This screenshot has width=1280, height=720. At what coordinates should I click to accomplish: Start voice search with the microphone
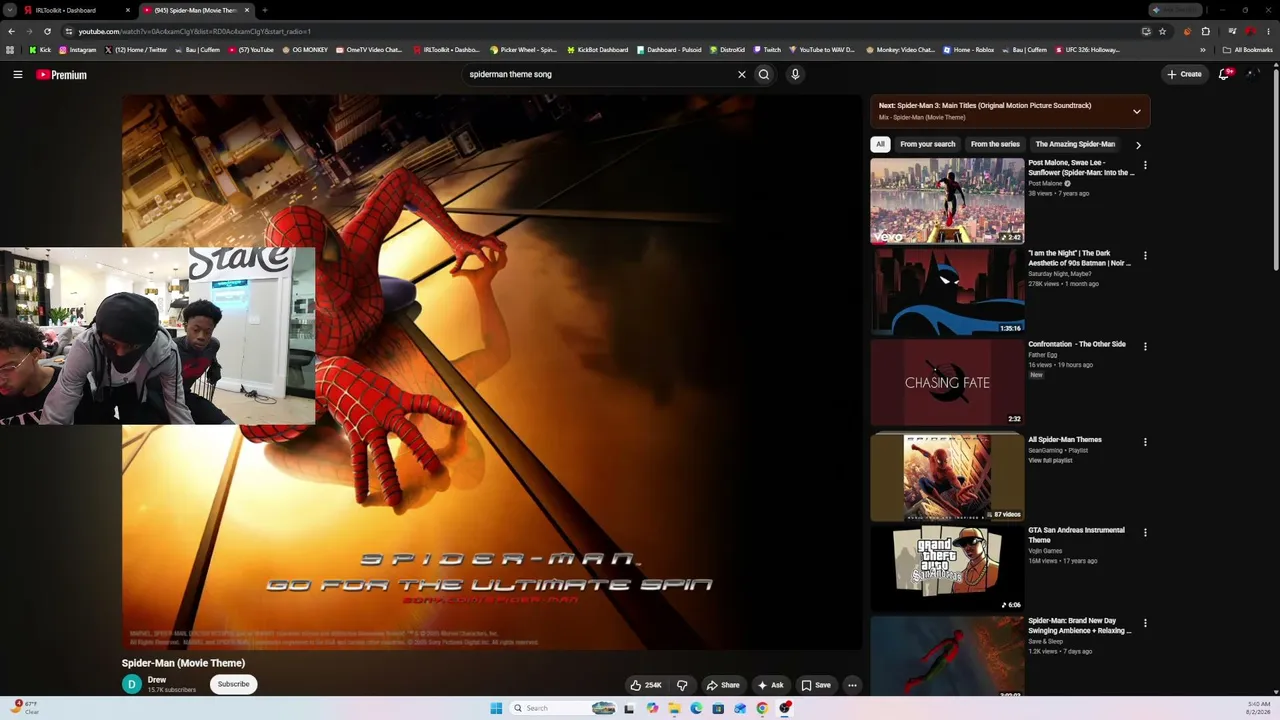click(795, 74)
